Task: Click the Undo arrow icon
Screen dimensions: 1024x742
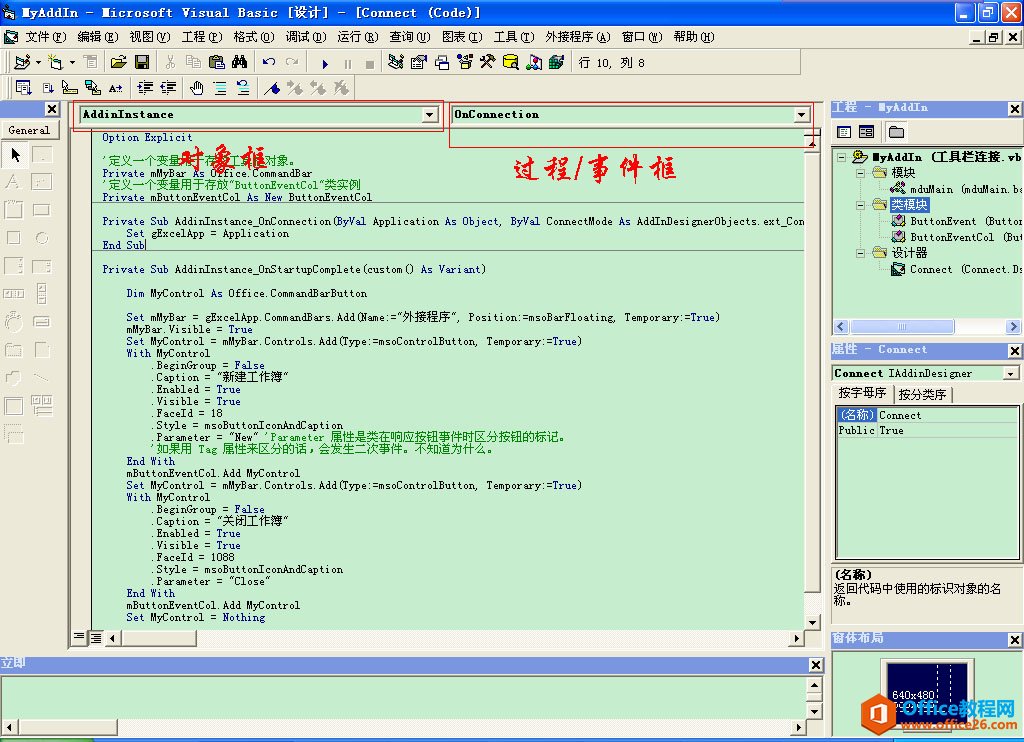Action: point(268,62)
